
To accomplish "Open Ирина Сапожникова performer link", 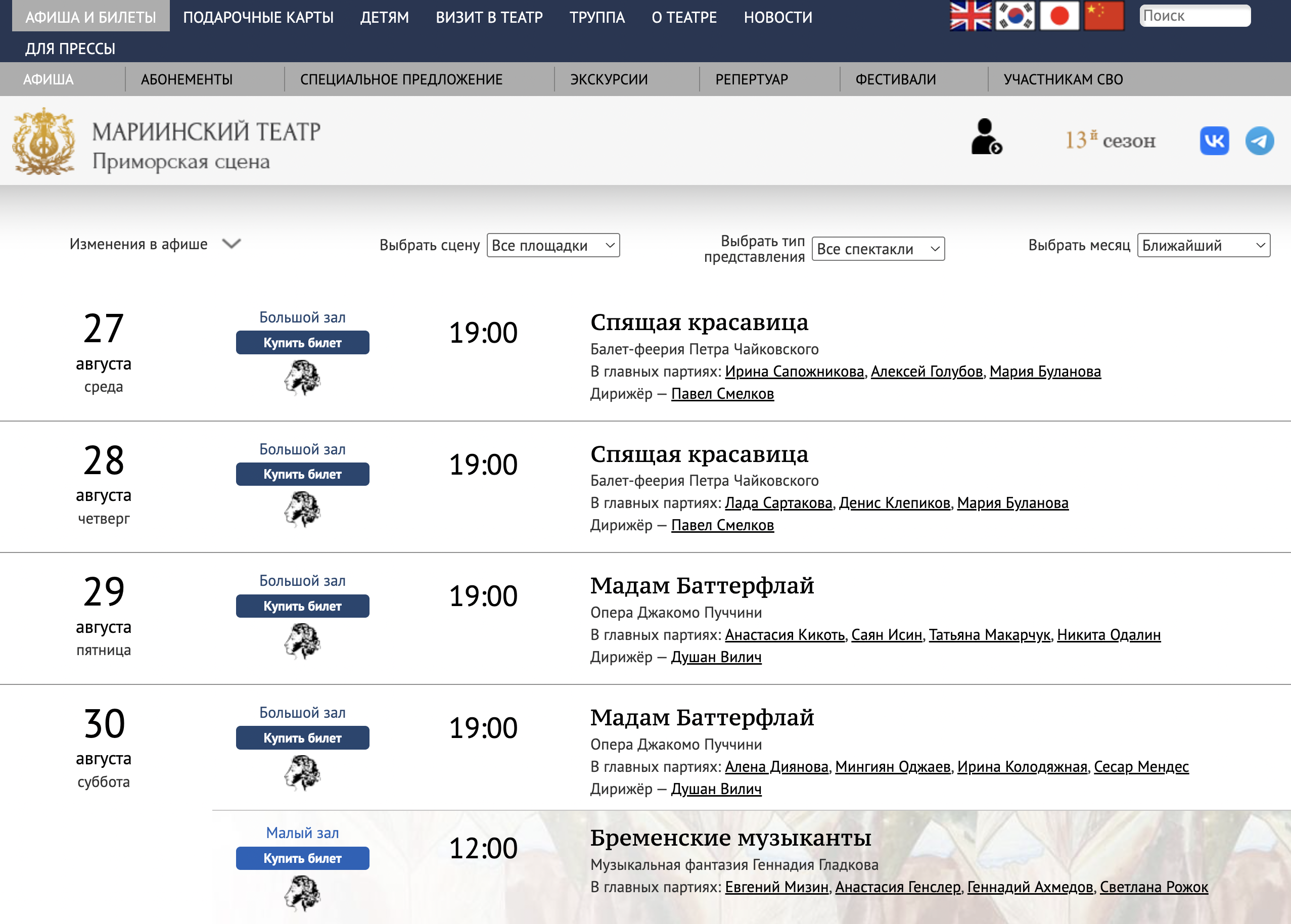I will coord(794,372).
